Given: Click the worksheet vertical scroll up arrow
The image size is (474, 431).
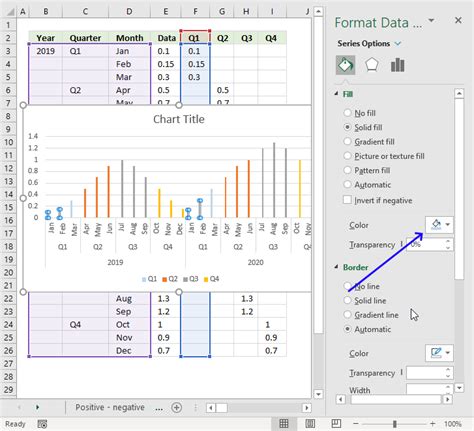Looking at the screenshot, I should (318, 12).
